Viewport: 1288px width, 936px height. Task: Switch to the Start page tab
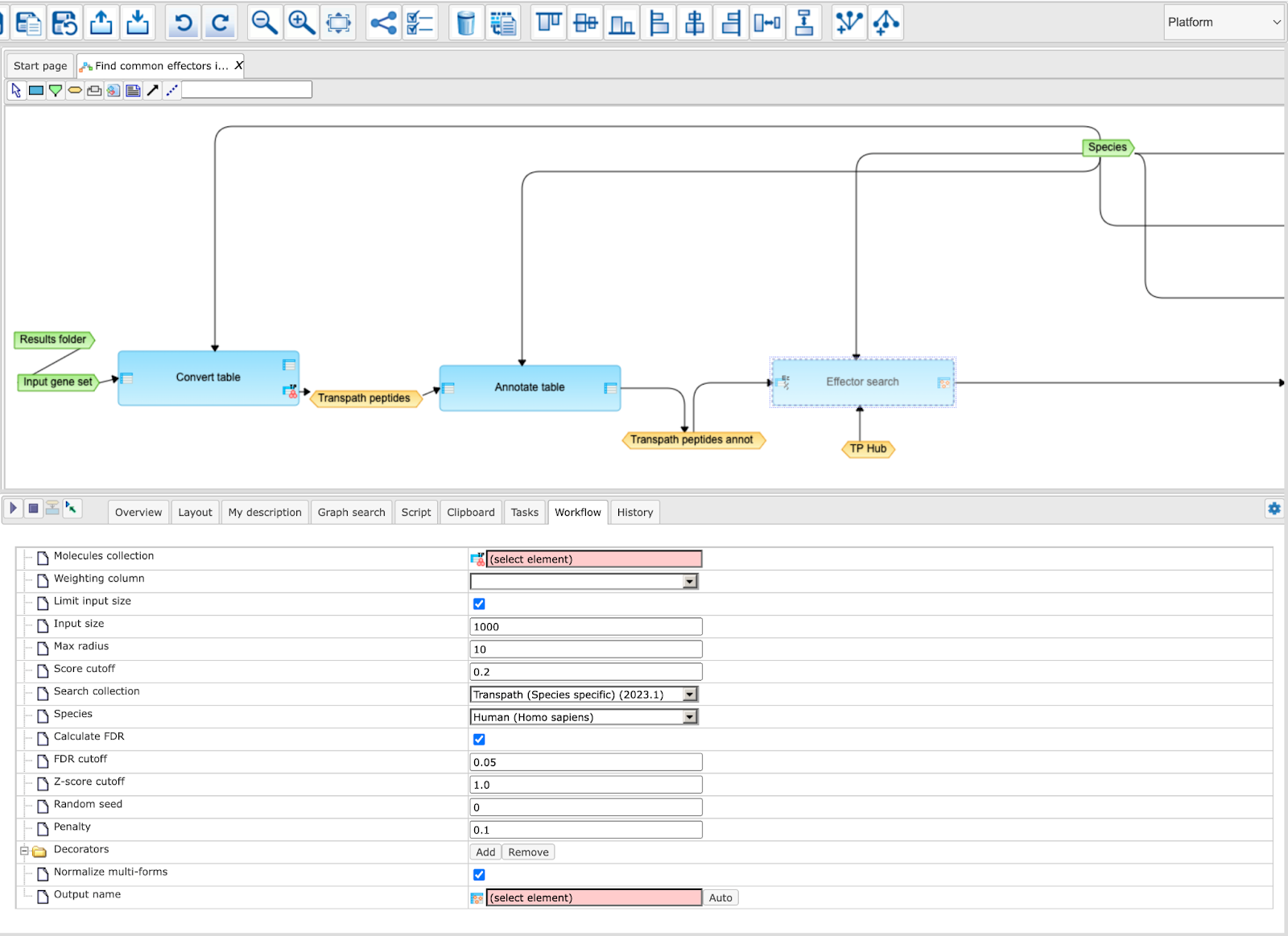click(40, 66)
